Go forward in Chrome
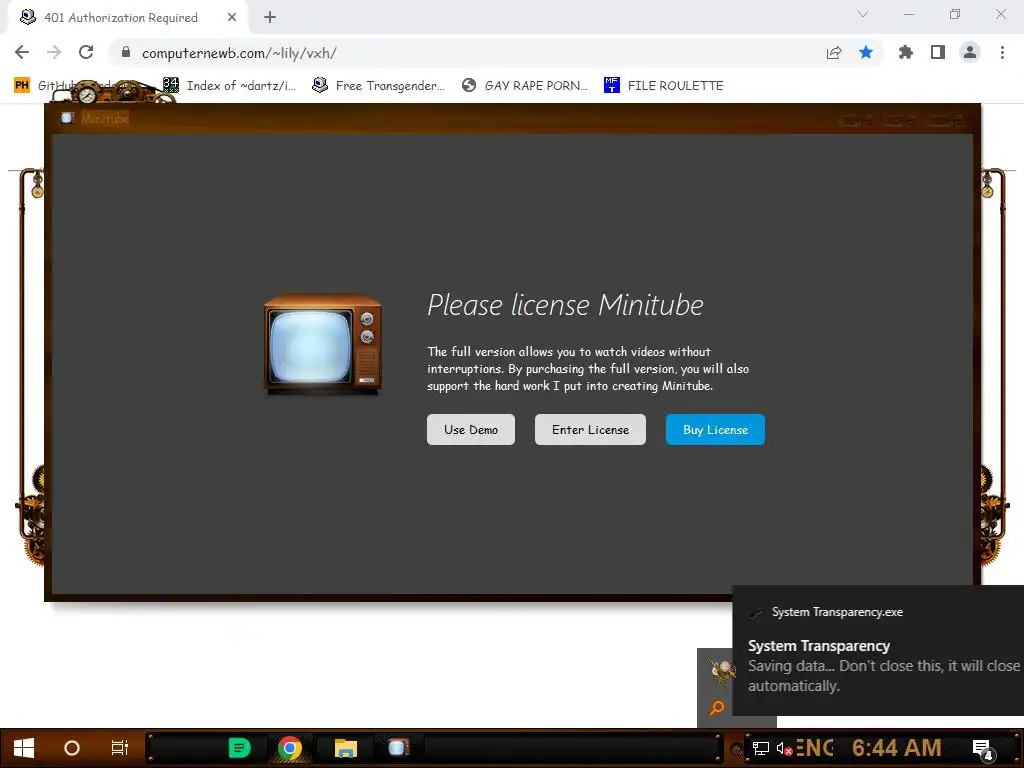This screenshot has height=768, width=1024. (x=54, y=52)
